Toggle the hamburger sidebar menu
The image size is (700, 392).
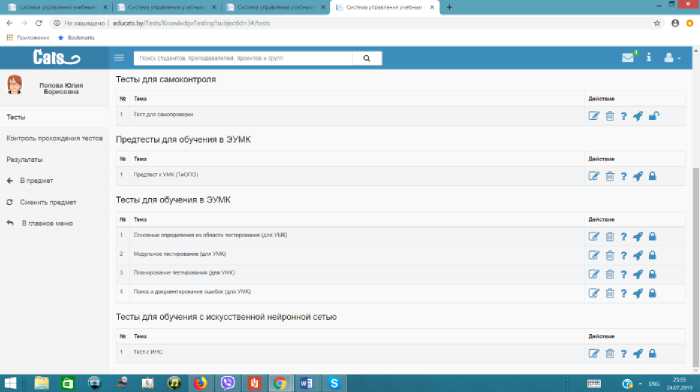[x=119, y=58]
